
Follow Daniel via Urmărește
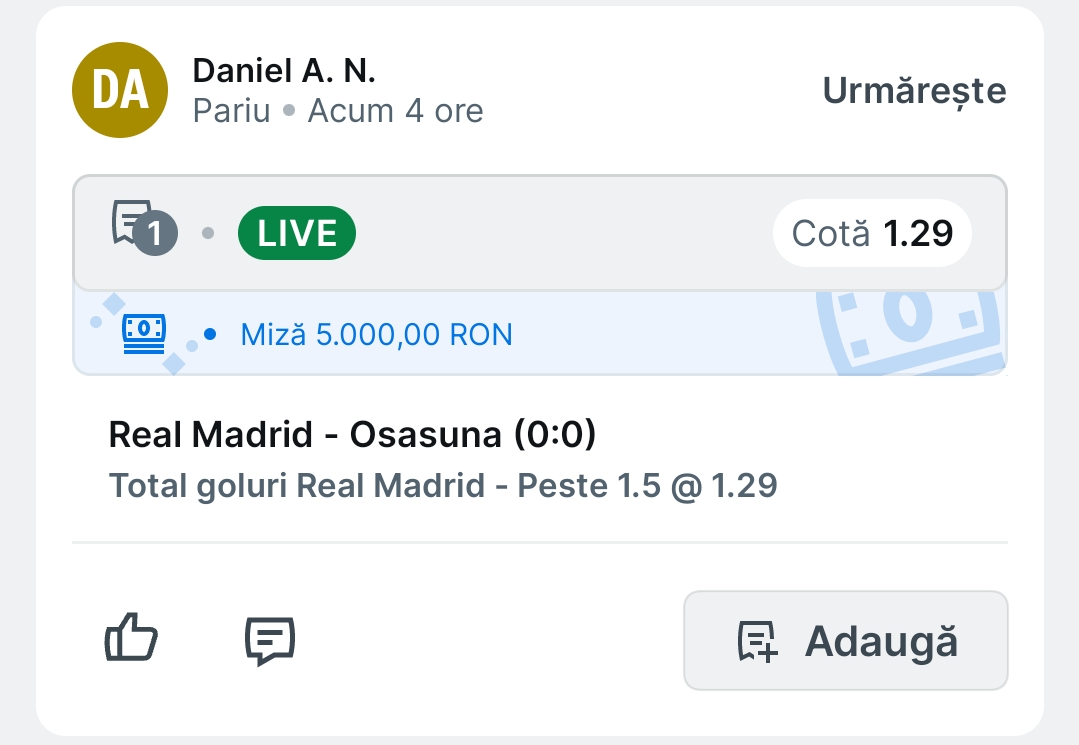[915, 91]
